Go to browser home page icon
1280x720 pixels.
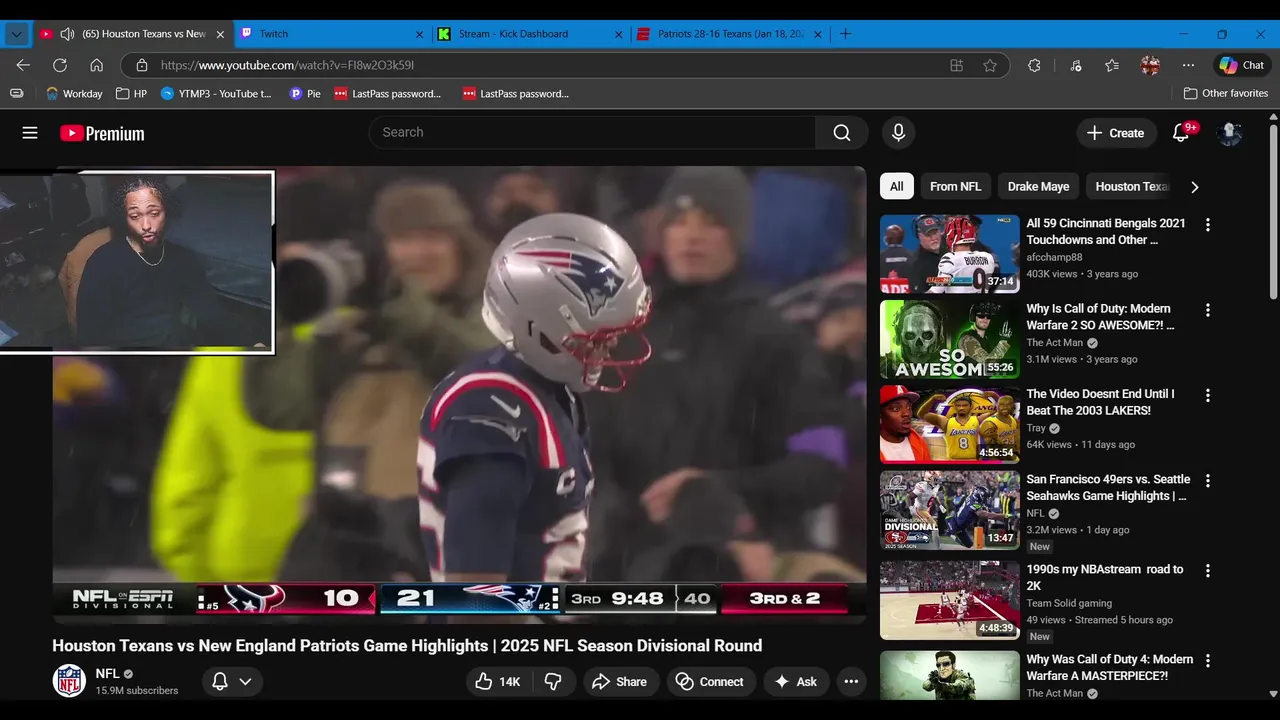point(97,65)
